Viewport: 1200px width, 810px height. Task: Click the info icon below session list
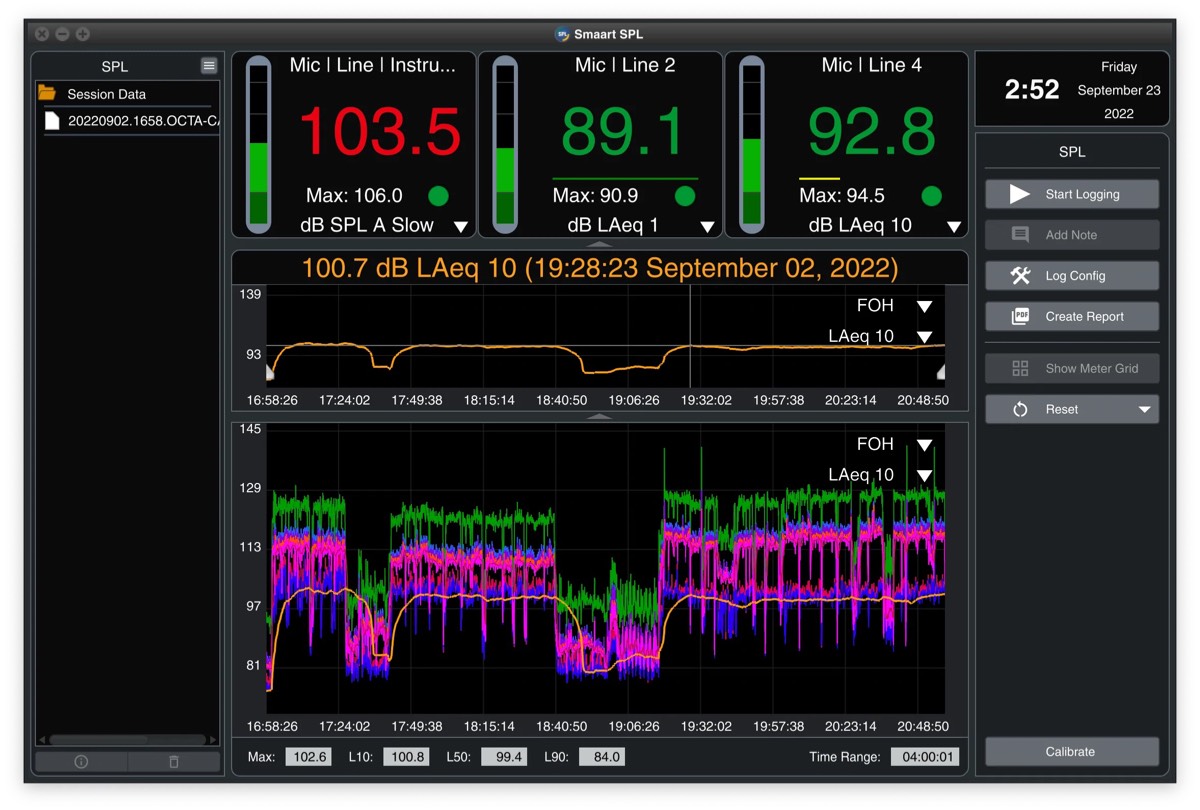(x=81, y=762)
